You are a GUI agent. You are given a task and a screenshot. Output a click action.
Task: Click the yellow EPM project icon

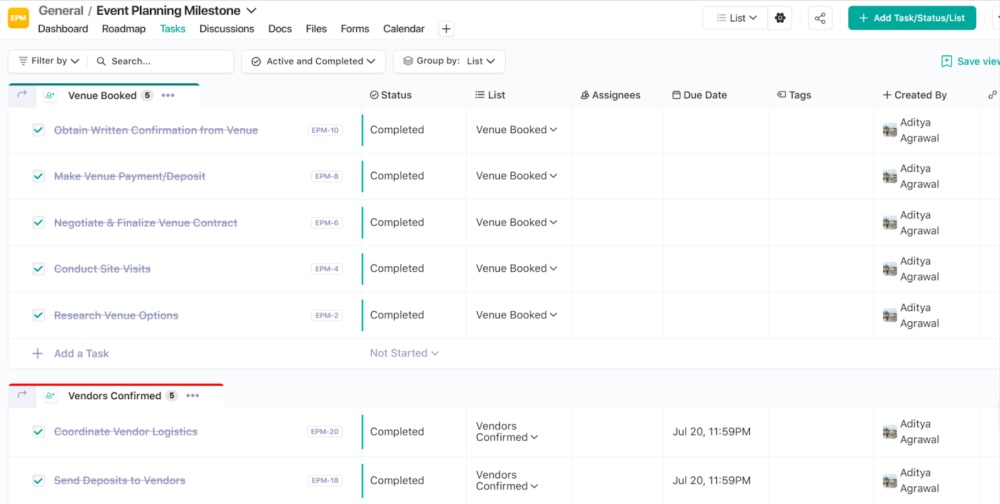click(18, 18)
